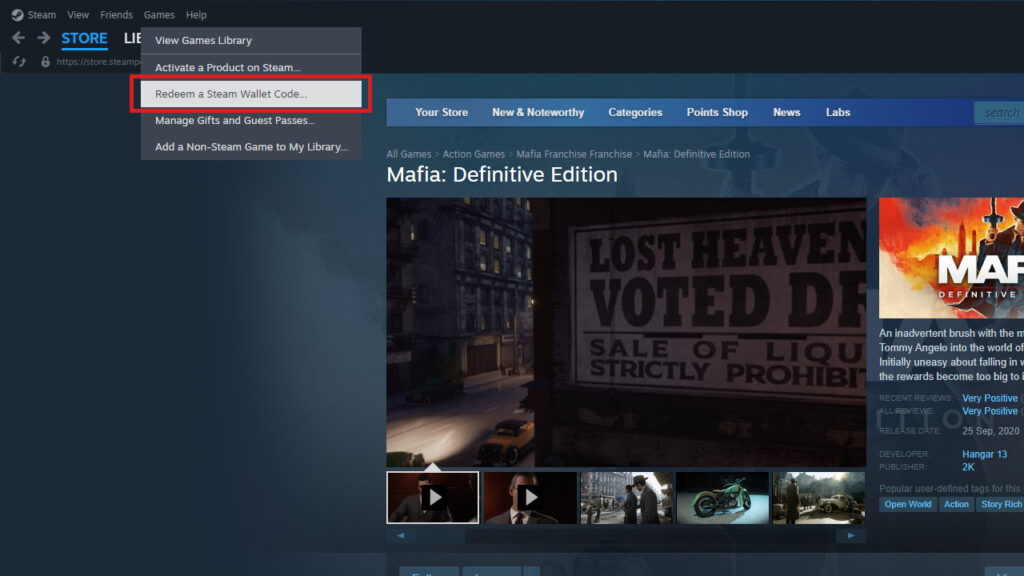This screenshot has height=576, width=1024.
Task: Play the first Mafia trailer video
Action: click(x=432, y=497)
